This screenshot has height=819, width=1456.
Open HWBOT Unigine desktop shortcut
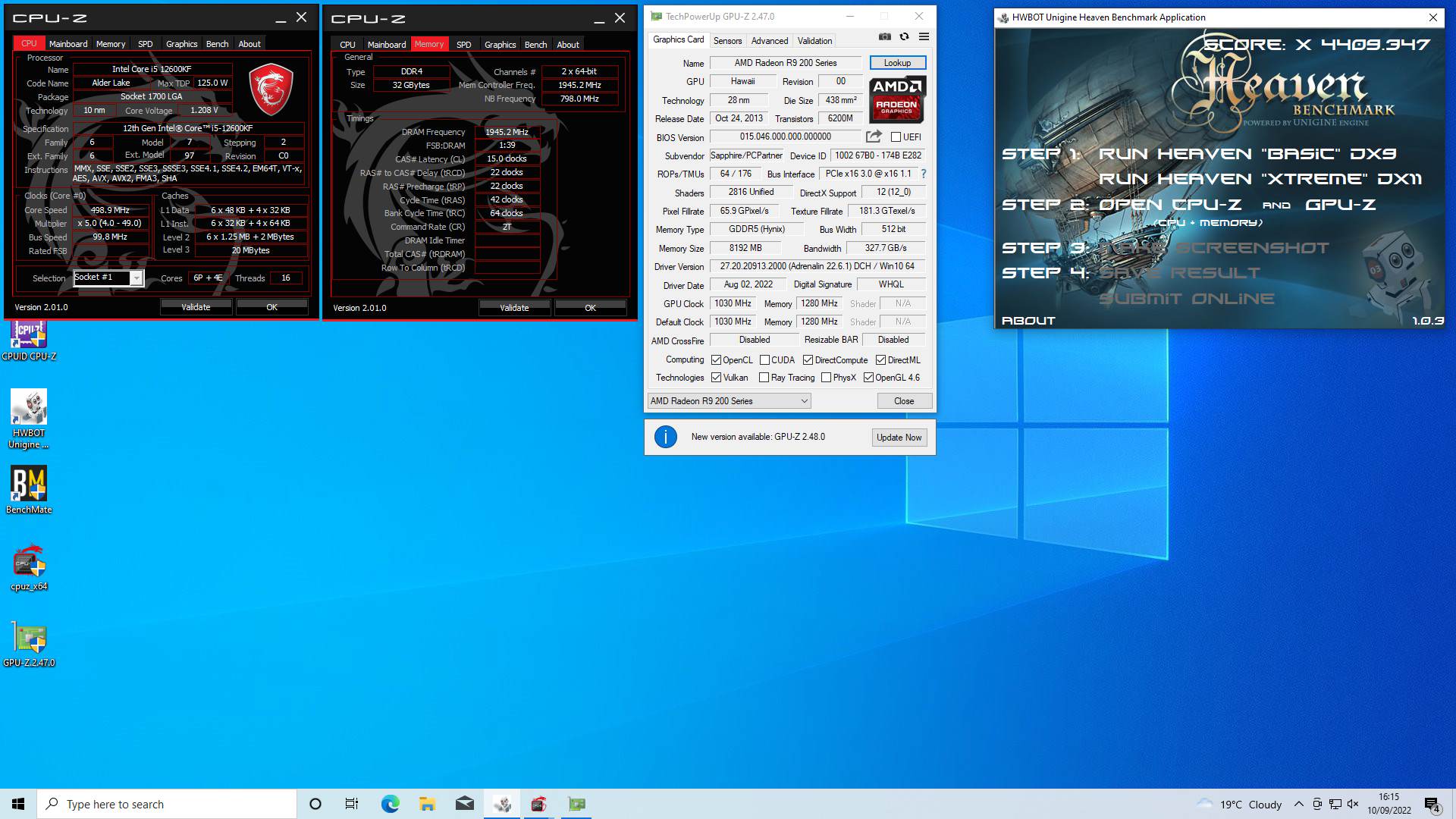29,419
